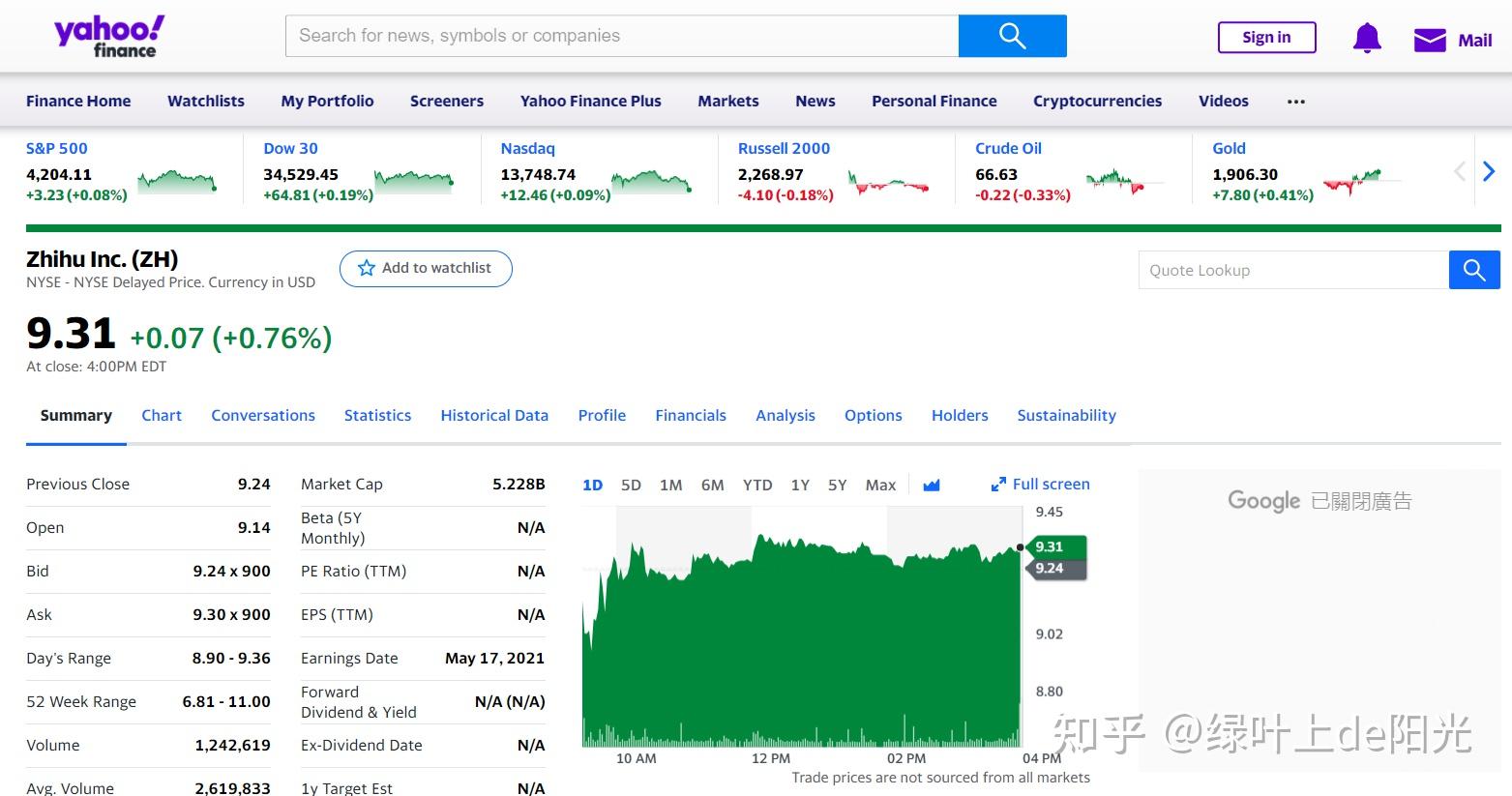Show previous market tickers arrow
The width and height of the screenshot is (1512, 796).
pyautogui.click(x=1460, y=172)
